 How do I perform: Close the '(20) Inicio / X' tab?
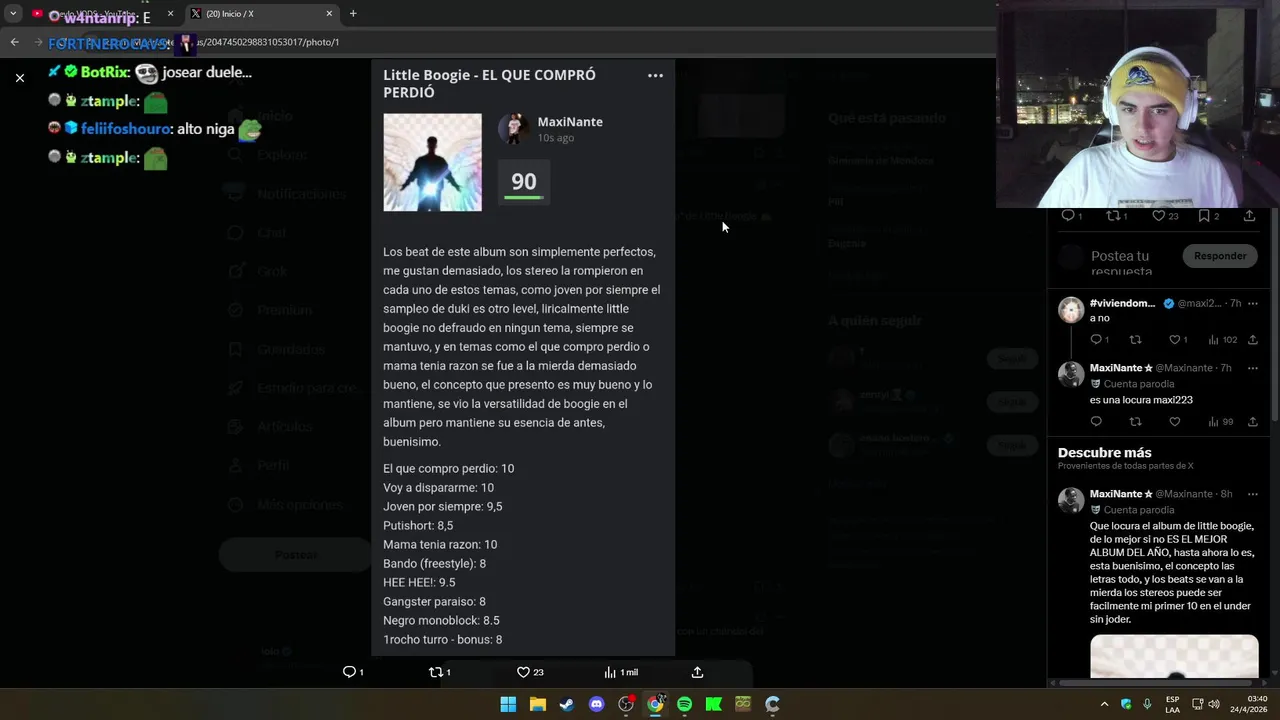tap(329, 14)
